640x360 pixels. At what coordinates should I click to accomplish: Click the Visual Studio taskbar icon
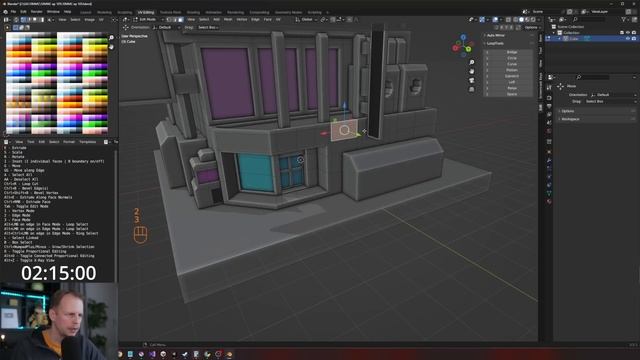[x=152, y=354]
